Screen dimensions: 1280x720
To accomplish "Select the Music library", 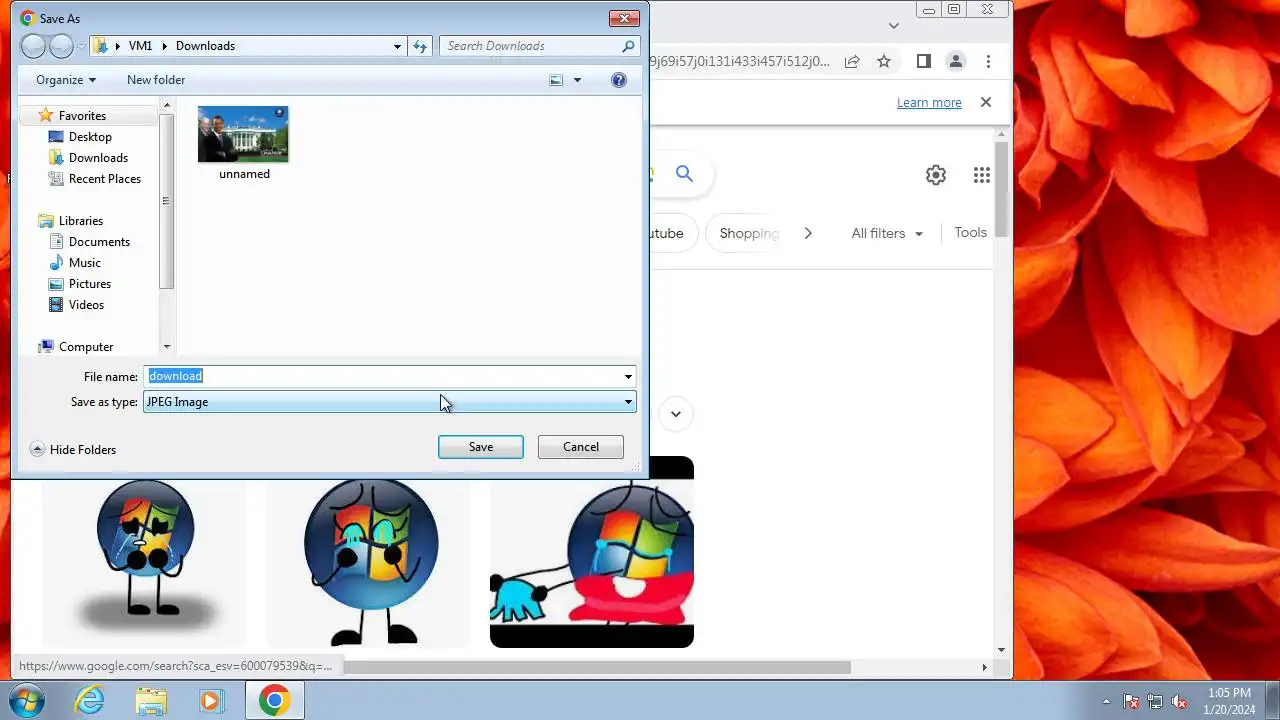I will [85, 263].
